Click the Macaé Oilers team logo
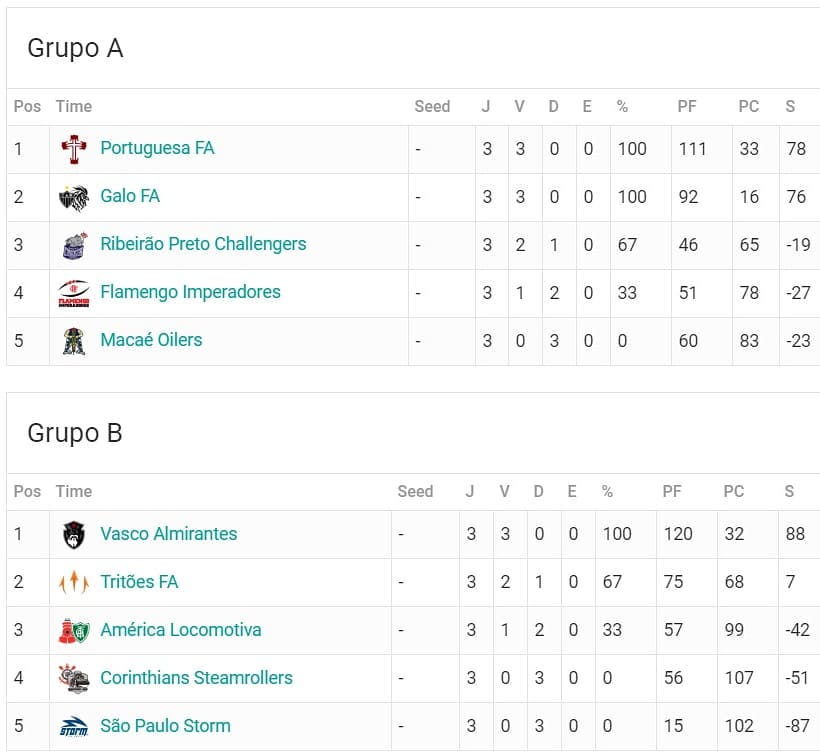The width and height of the screenshot is (820, 756). click(x=74, y=341)
